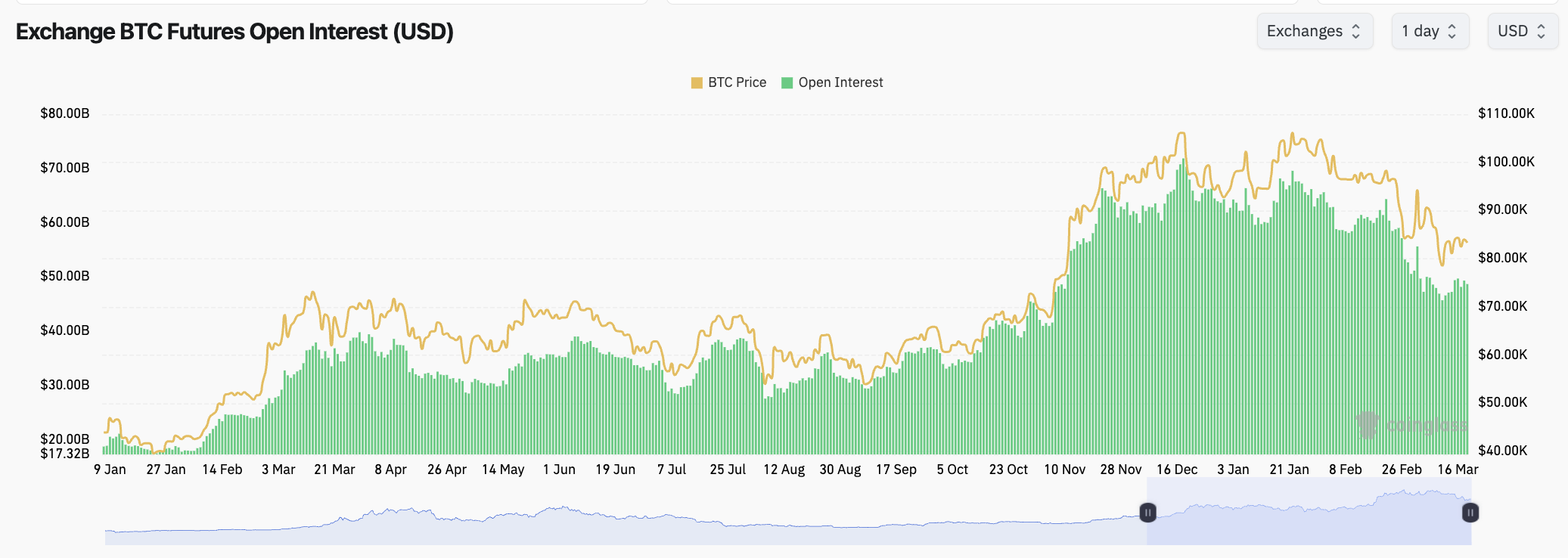The image size is (1568, 558).
Task: Click the 21 Jan x-axis date label
Action: tap(1289, 470)
